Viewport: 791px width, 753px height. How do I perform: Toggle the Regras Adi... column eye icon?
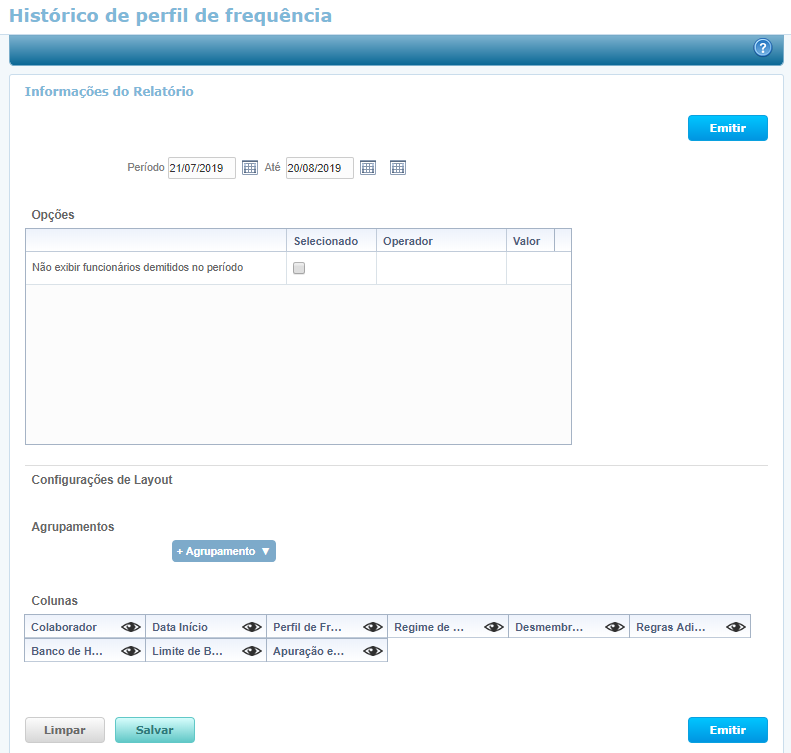tap(736, 627)
